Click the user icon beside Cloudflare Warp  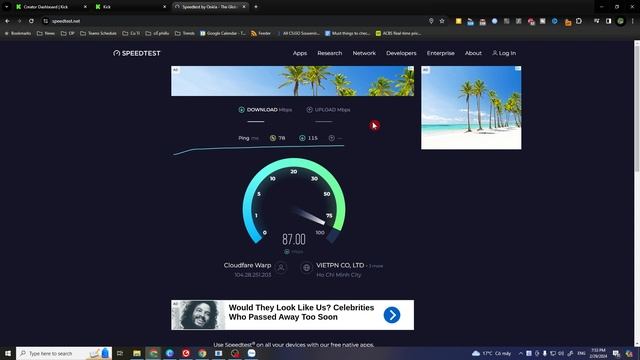[x=281, y=268]
